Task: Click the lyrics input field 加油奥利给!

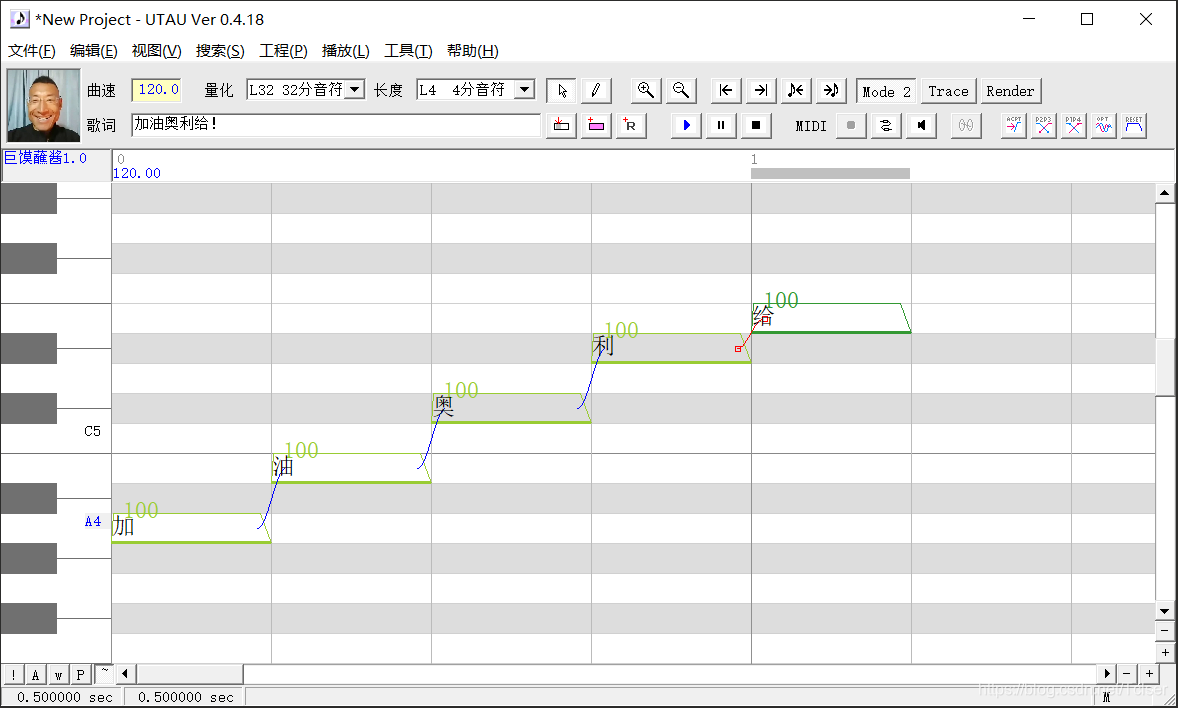Action: tap(336, 125)
